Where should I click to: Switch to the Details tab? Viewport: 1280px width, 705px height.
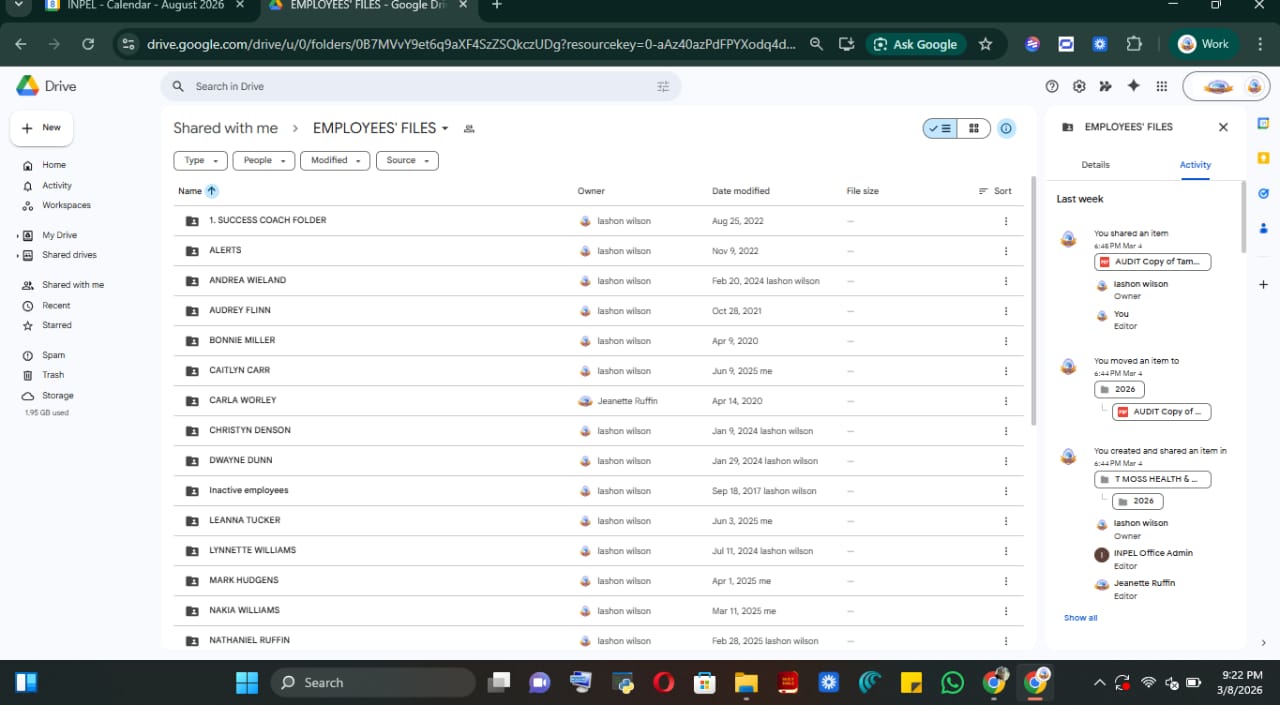click(1095, 165)
